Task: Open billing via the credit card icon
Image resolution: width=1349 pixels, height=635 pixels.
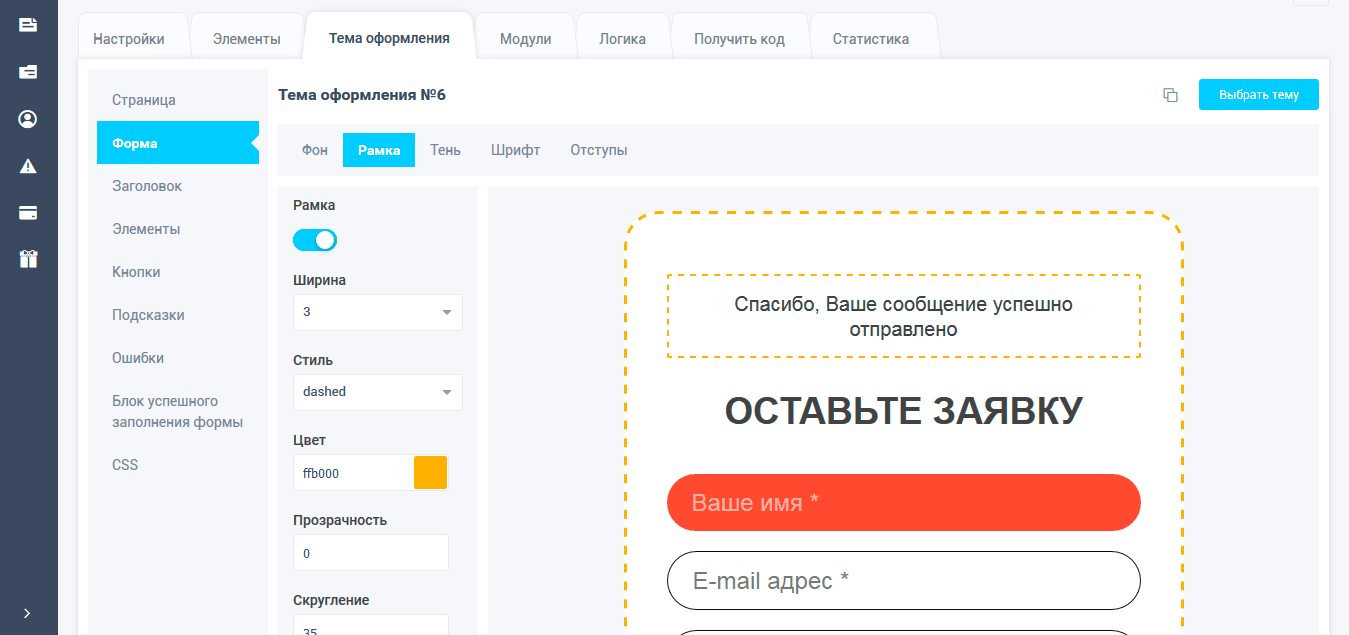Action: pyautogui.click(x=27, y=212)
